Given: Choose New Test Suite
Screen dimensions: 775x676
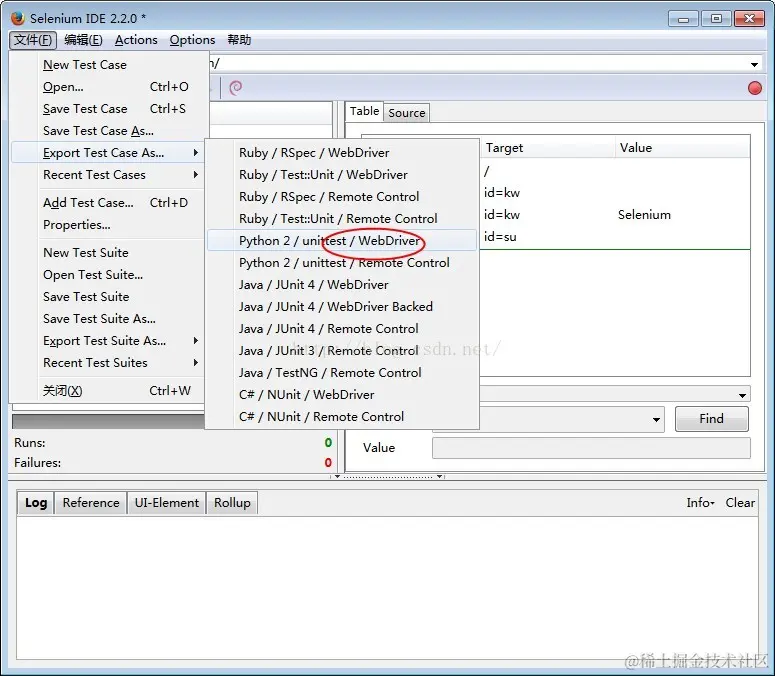Looking at the screenshot, I should point(108,253).
